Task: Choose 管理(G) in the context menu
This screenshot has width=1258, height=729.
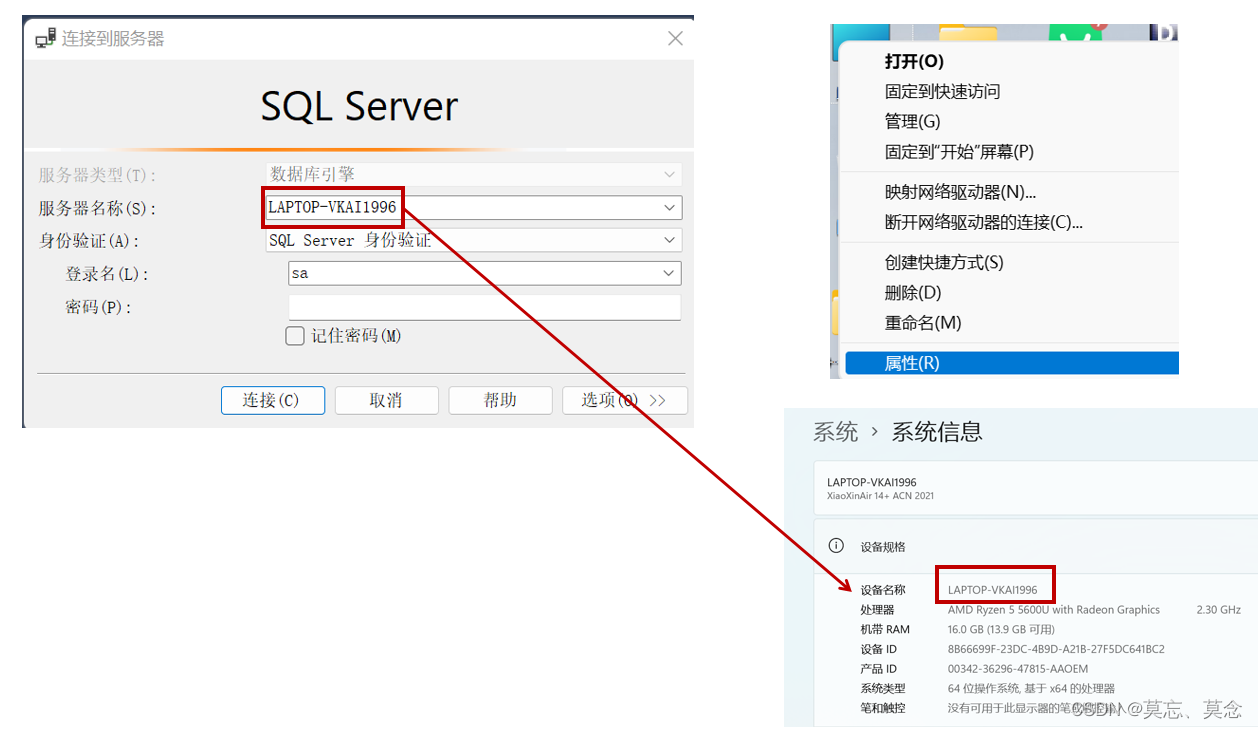Action: (1010, 122)
